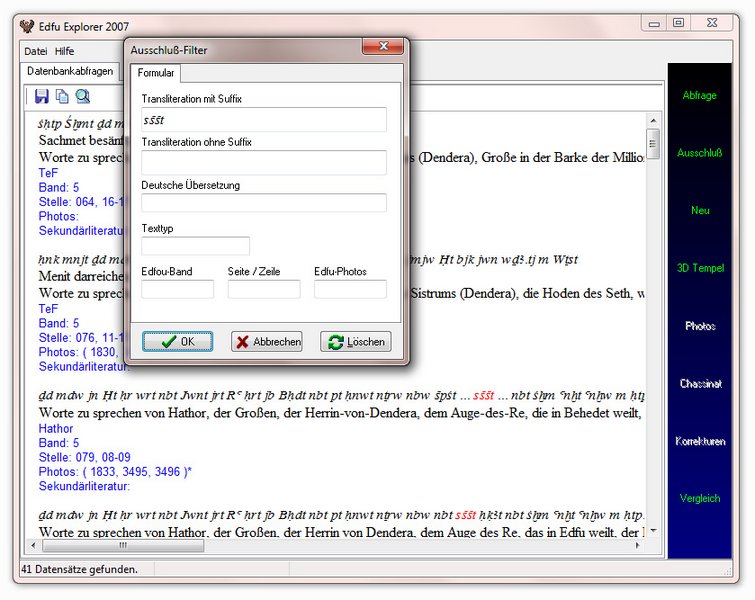
Task: Click the Abfrage sidebar button
Action: point(699,96)
